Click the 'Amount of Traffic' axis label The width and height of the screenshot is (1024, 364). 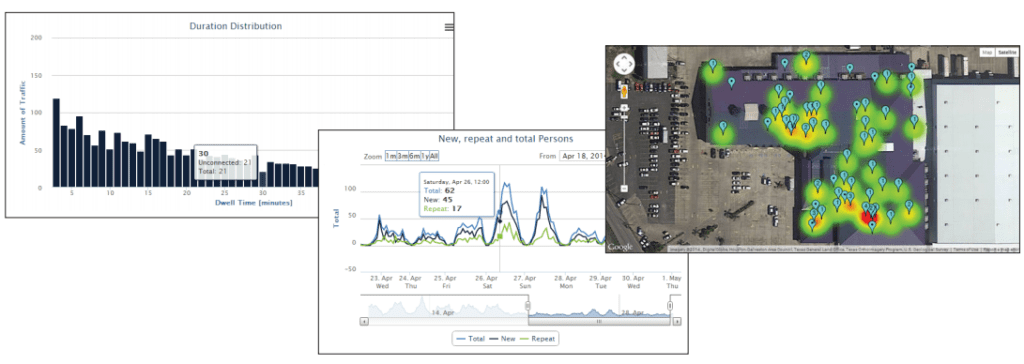click(x=22, y=112)
